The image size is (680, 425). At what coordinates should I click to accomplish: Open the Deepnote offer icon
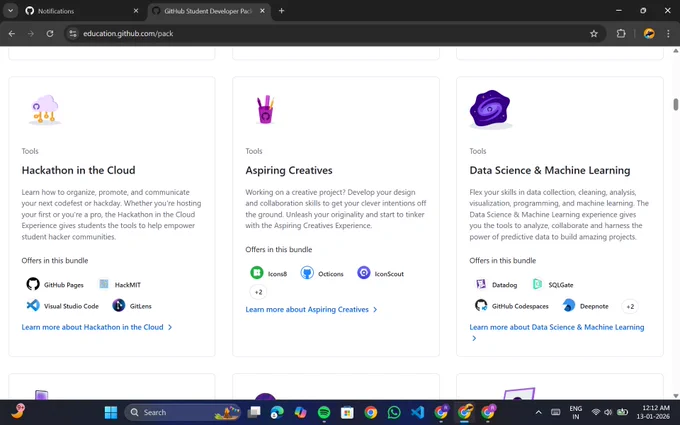coord(569,306)
